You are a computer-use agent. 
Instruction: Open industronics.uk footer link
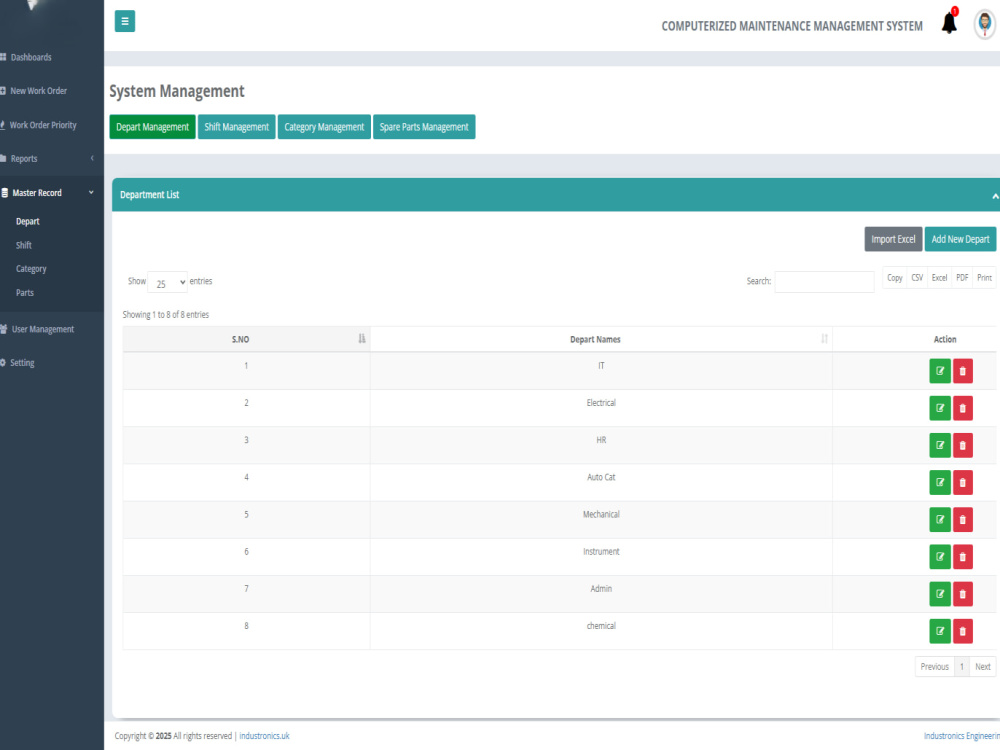tap(264, 736)
